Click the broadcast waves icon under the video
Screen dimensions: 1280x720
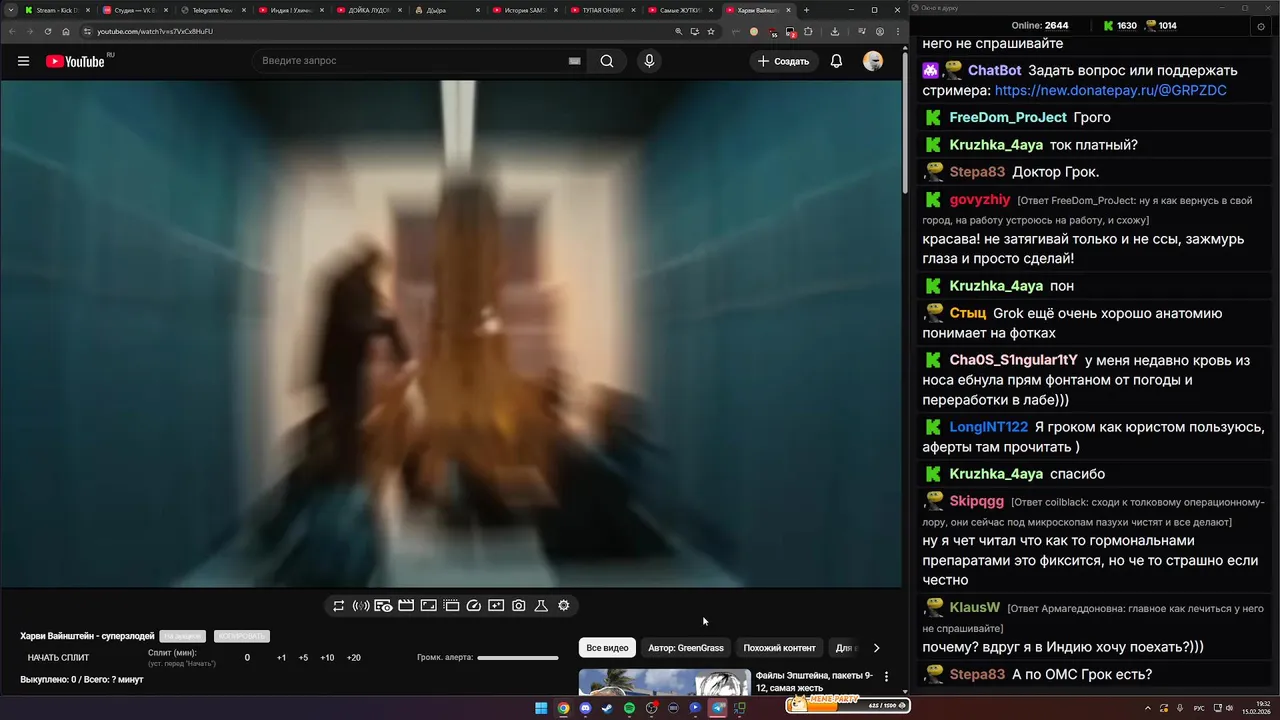coord(361,605)
